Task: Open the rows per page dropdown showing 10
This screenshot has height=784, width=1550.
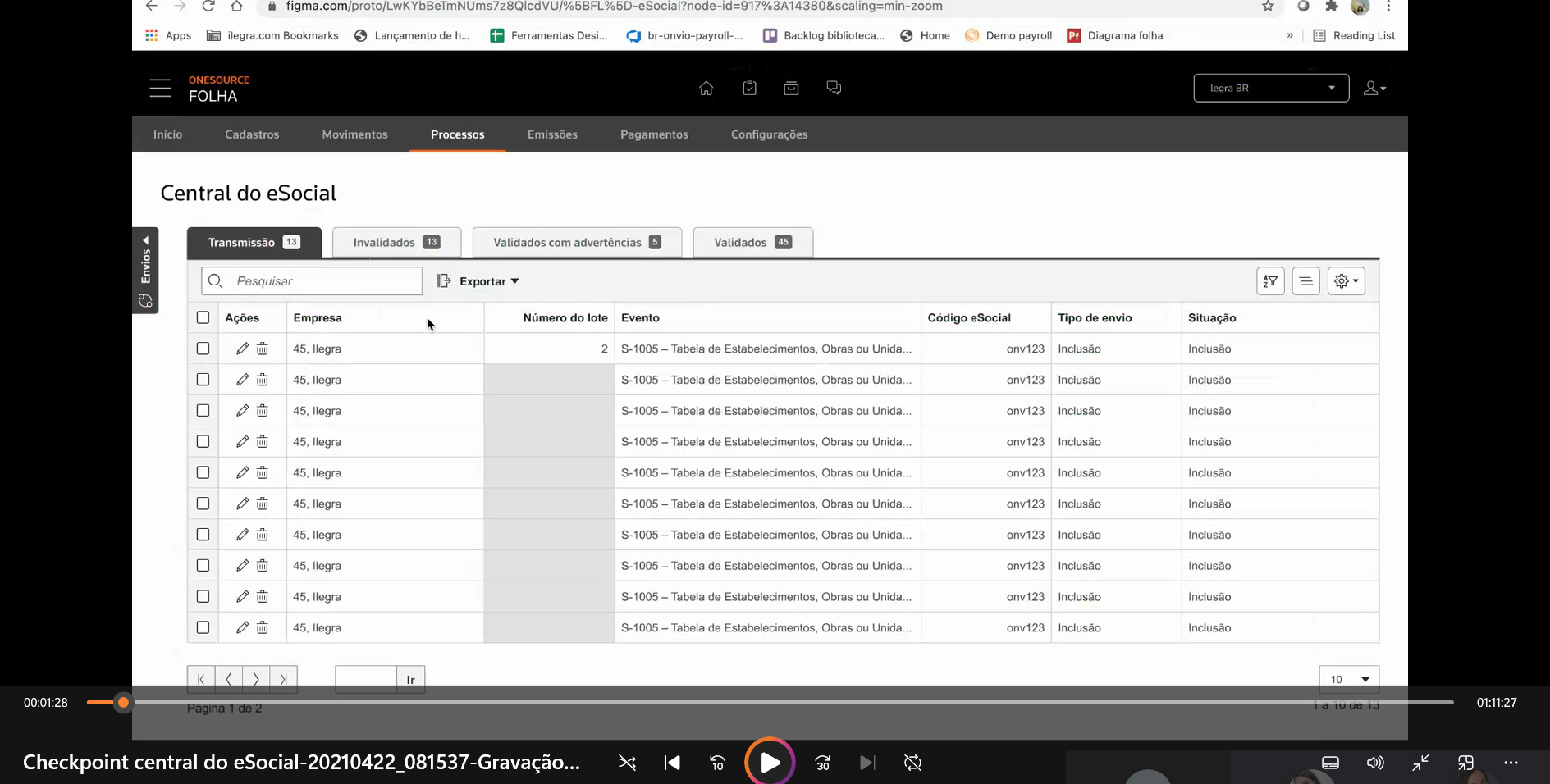Action: [x=1349, y=679]
